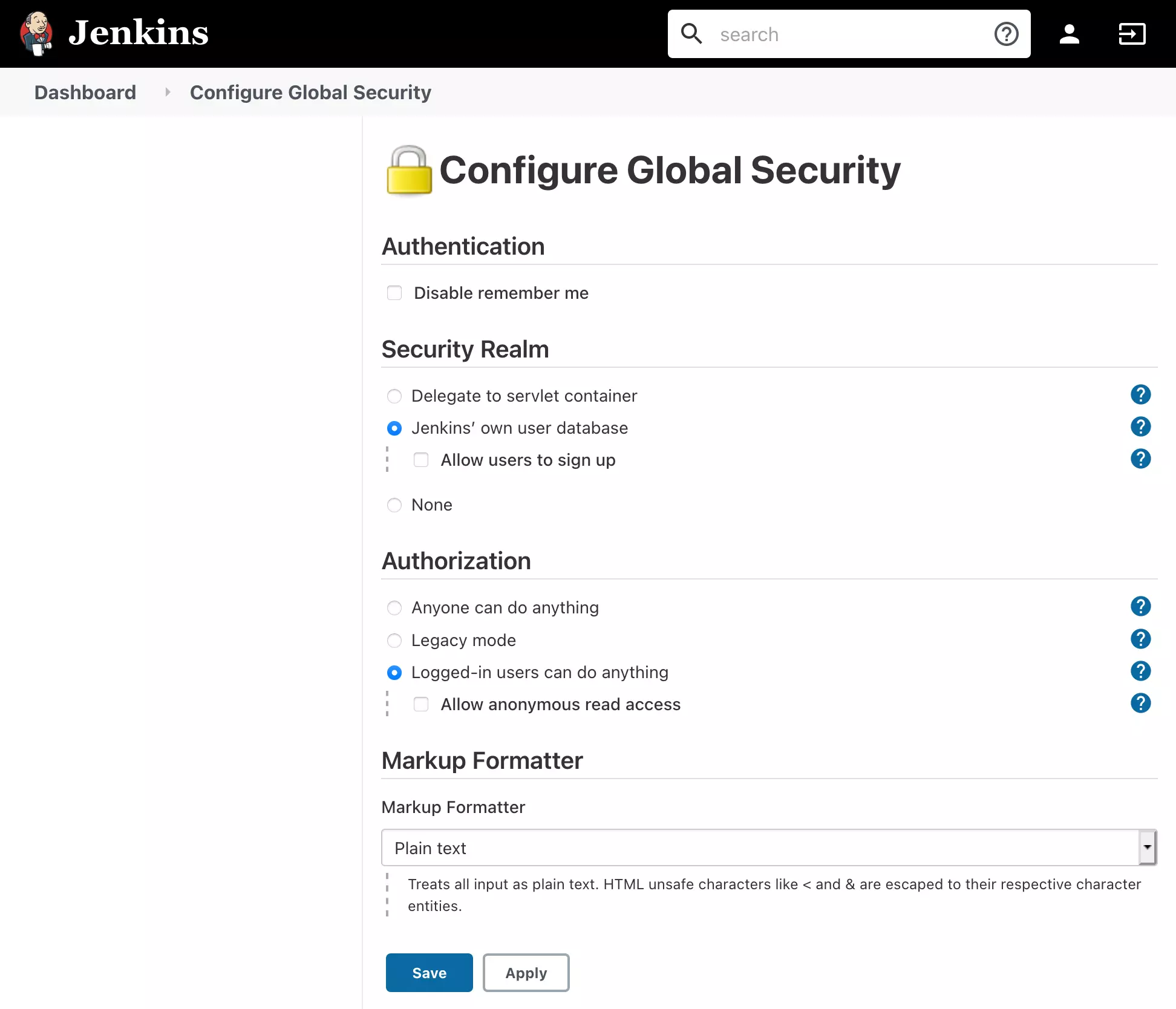Click the yellow padlock icon
Image resolution: width=1176 pixels, height=1009 pixels.
(409, 170)
